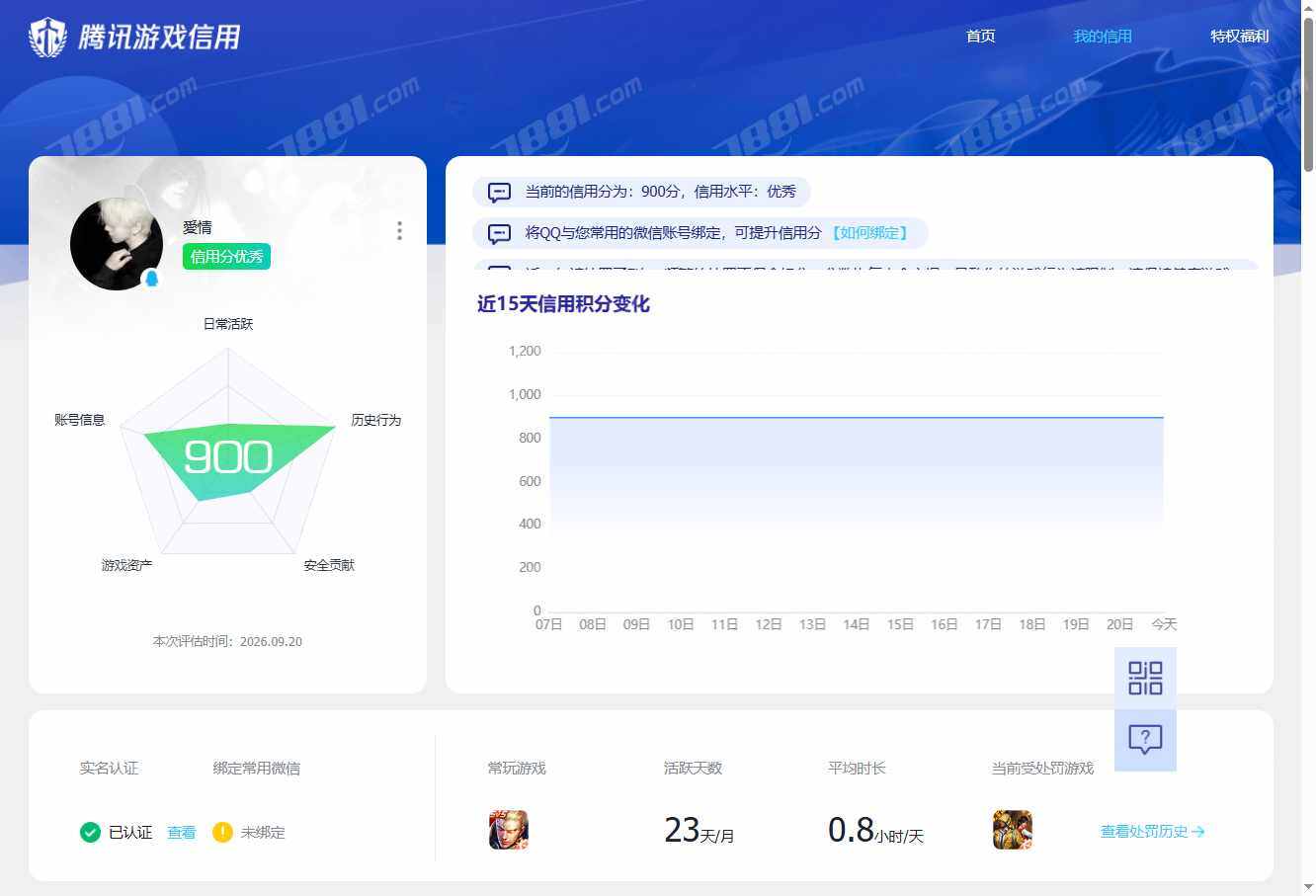This screenshot has width=1316, height=896.
Task: Click the 信用分优秀 green badge
Action: coord(226,257)
